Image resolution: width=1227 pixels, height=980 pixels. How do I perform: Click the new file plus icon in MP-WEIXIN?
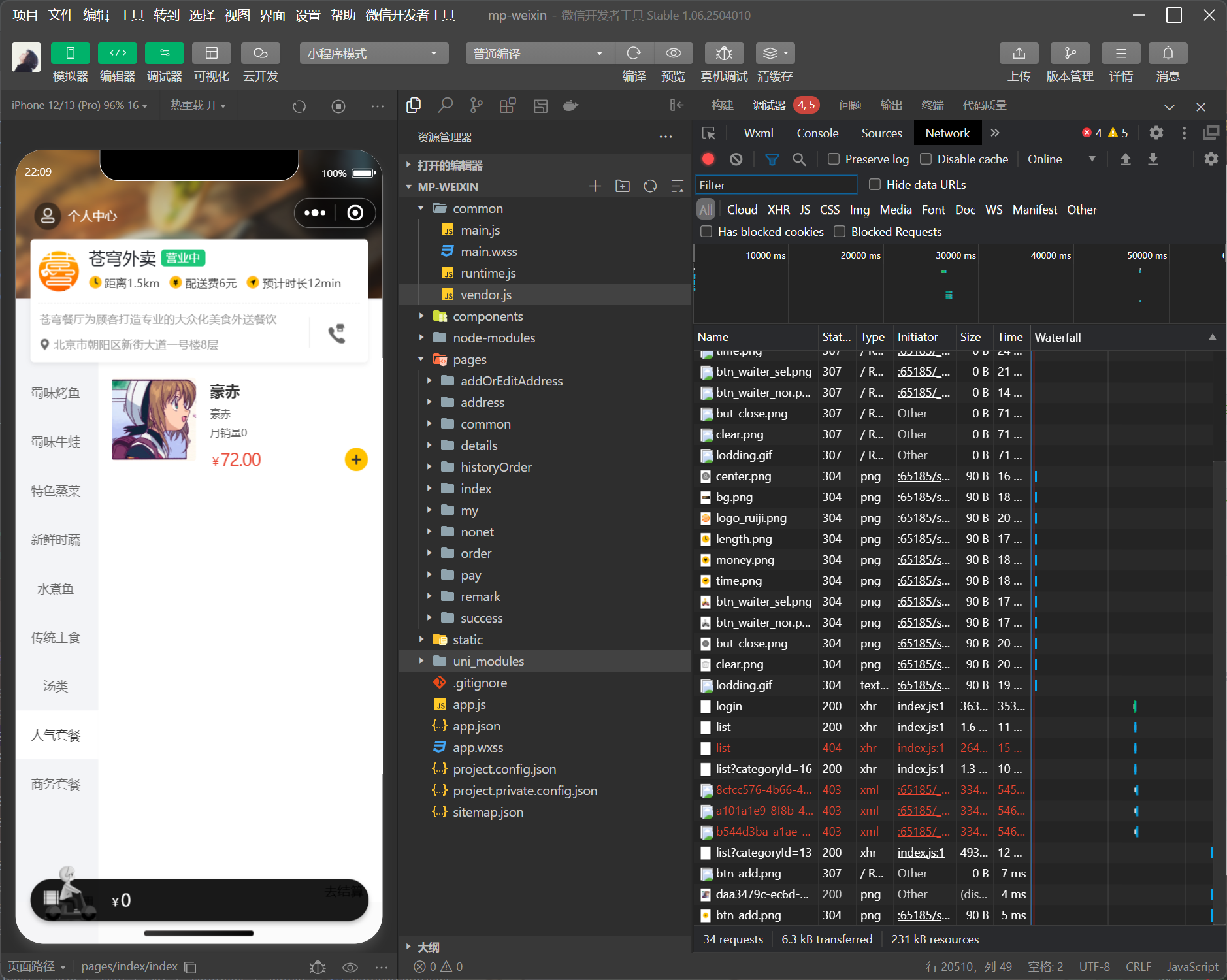point(595,187)
